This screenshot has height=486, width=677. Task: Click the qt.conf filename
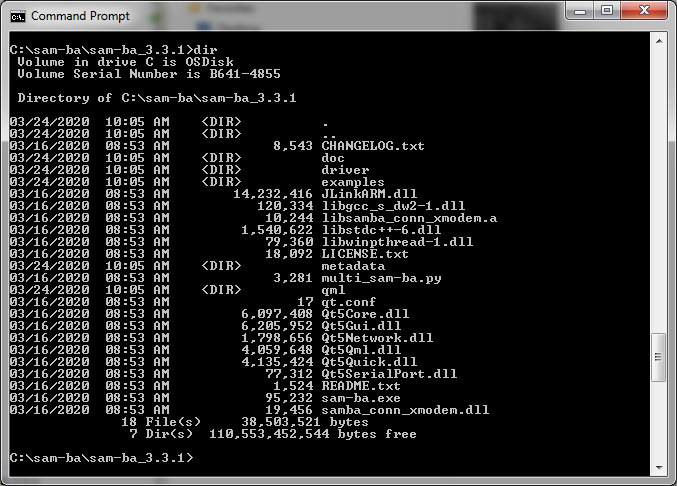tap(349, 302)
